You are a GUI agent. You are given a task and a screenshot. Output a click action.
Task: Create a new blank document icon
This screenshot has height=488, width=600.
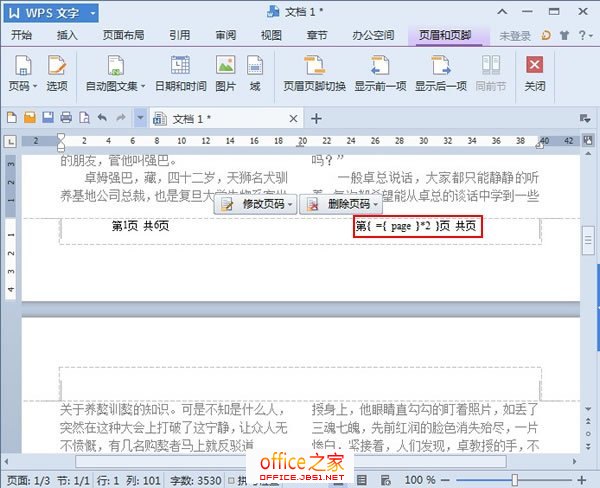12,118
